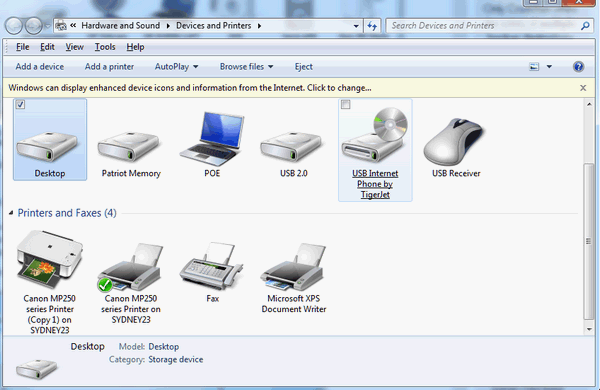The width and height of the screenshot is (600, 390).
Task: Click Devices and Printers breadcrumb
Action: click(214, 26)
